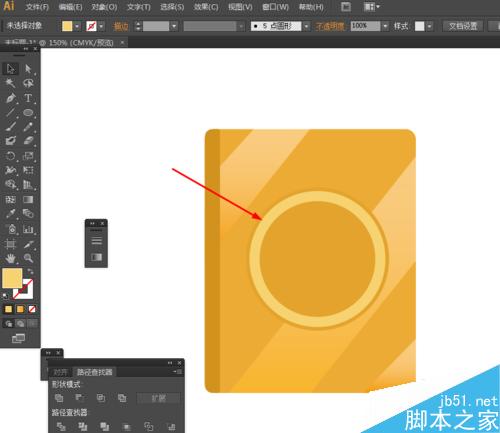Switch to the 路径查找器 tab

95,372
